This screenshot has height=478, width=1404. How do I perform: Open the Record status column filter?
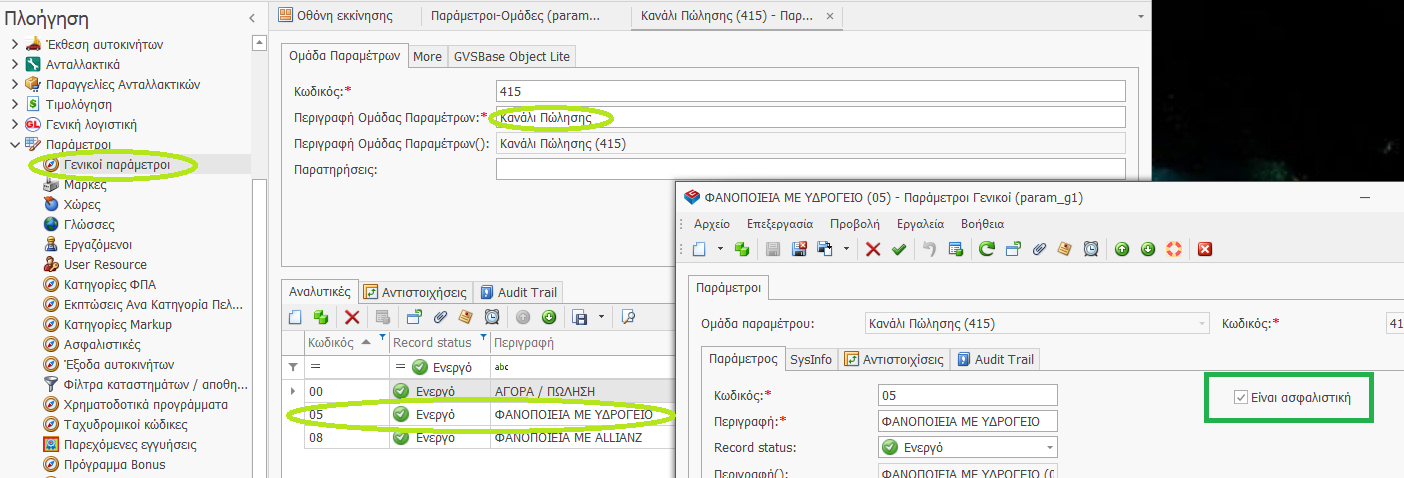[x=484, y=337]
